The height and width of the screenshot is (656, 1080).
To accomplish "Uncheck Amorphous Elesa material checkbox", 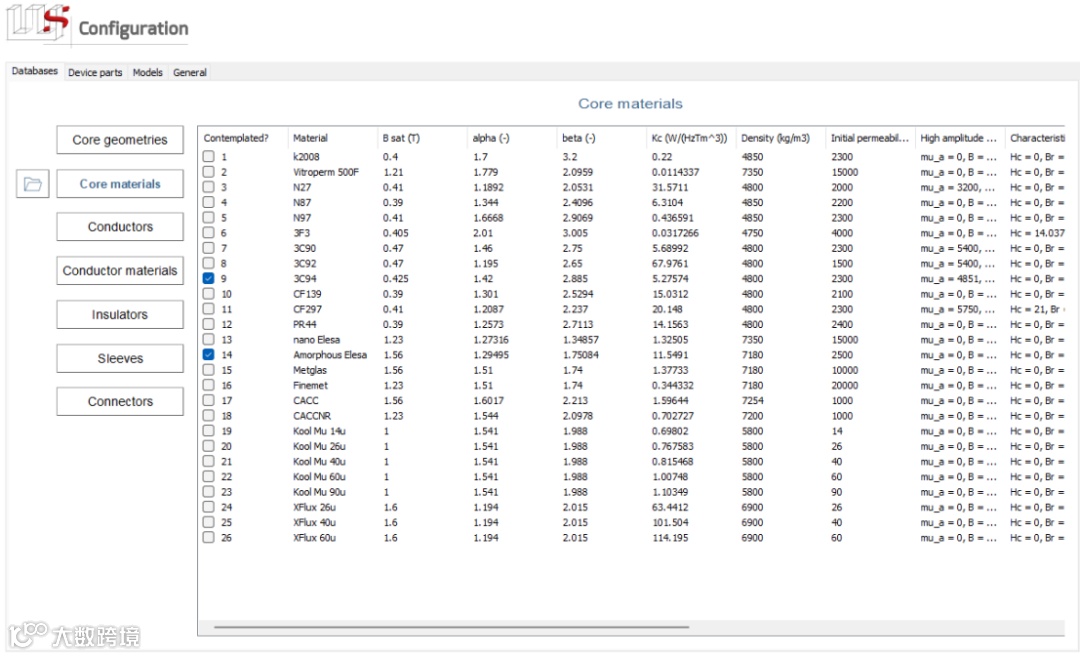I will click(209, 354).
